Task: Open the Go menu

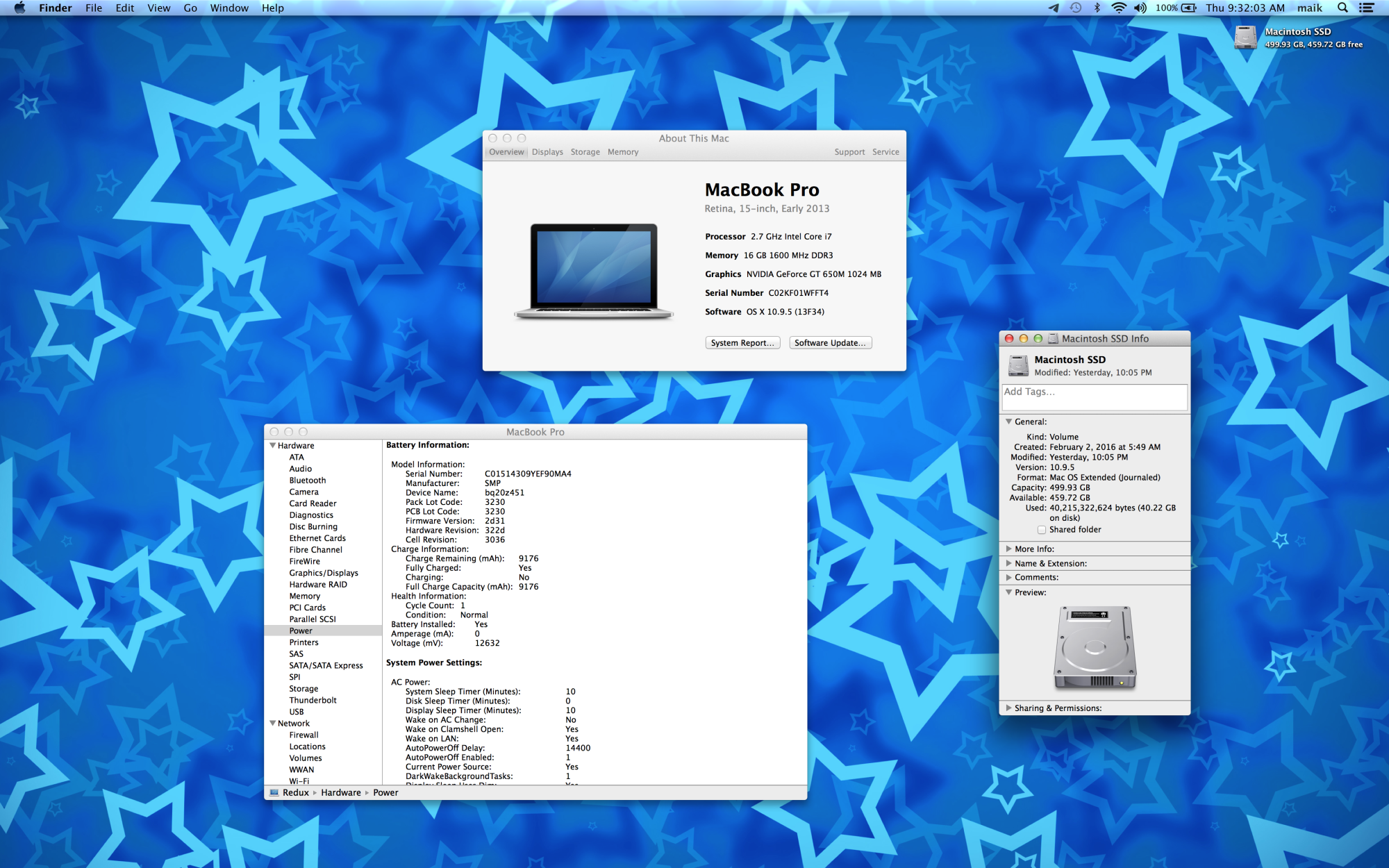Action: 190,8
